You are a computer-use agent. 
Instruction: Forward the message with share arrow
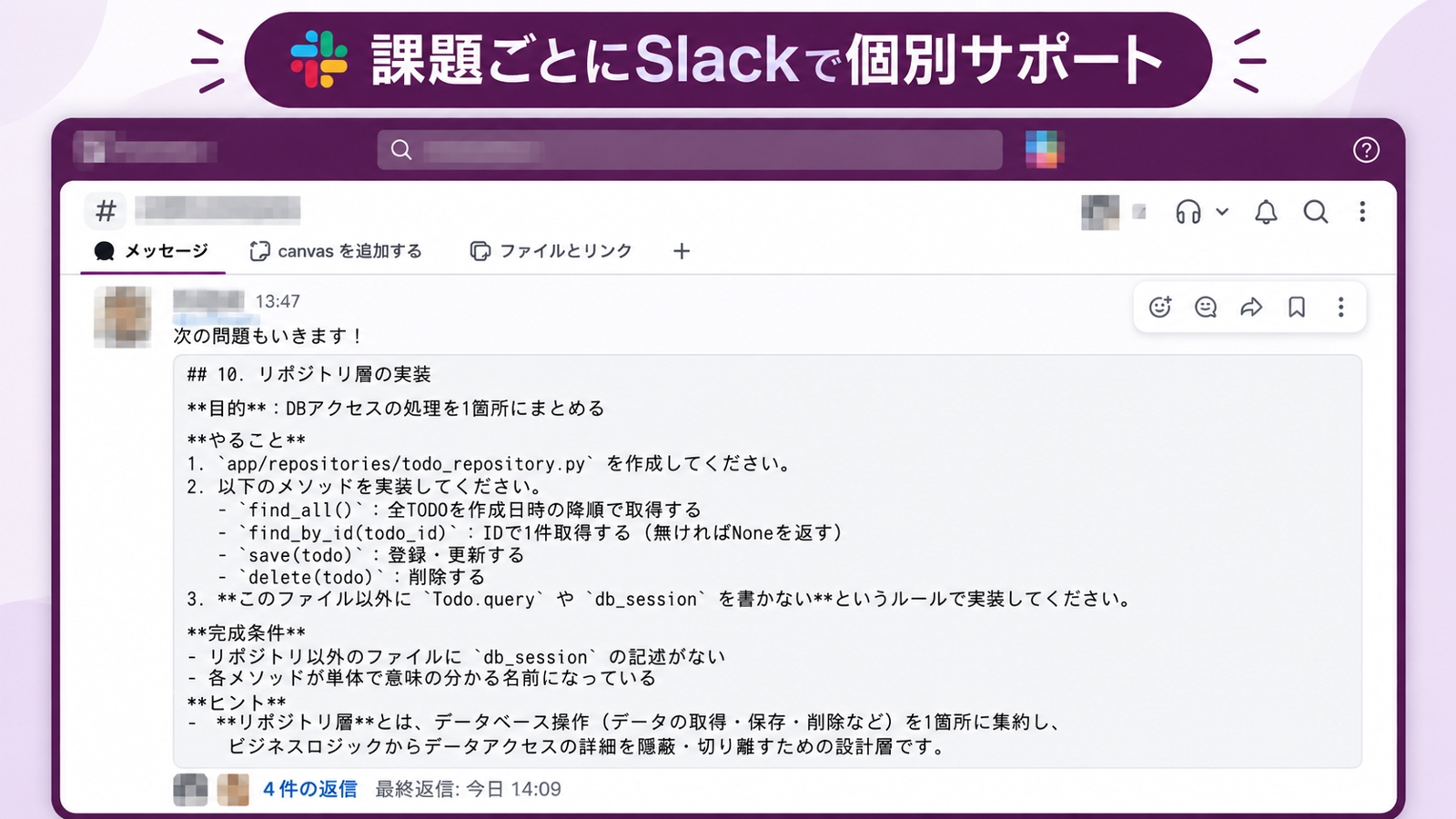coord(1251,308)
